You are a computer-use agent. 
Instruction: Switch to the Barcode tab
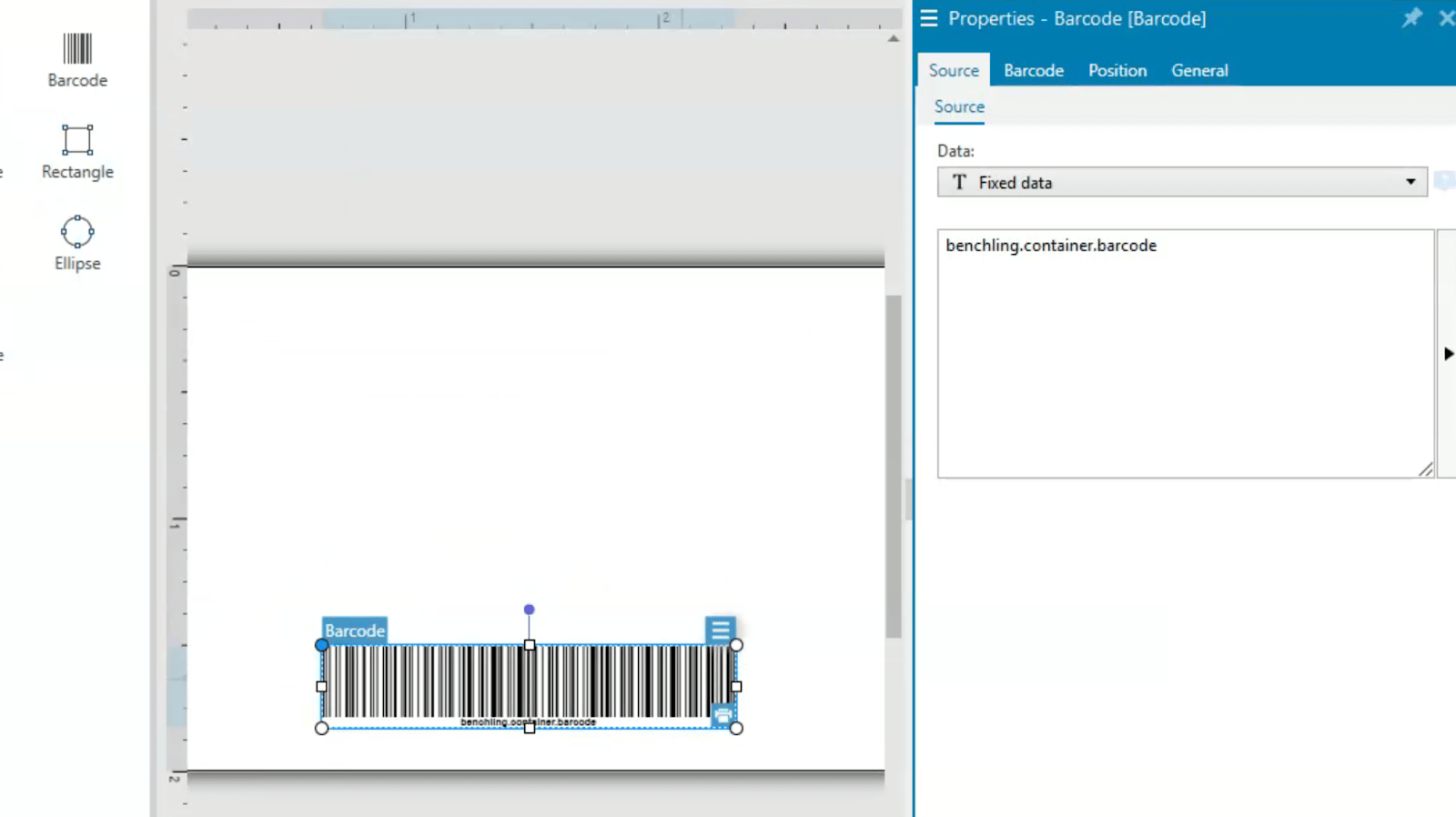pyautogui.click(x=1033, y=70)
